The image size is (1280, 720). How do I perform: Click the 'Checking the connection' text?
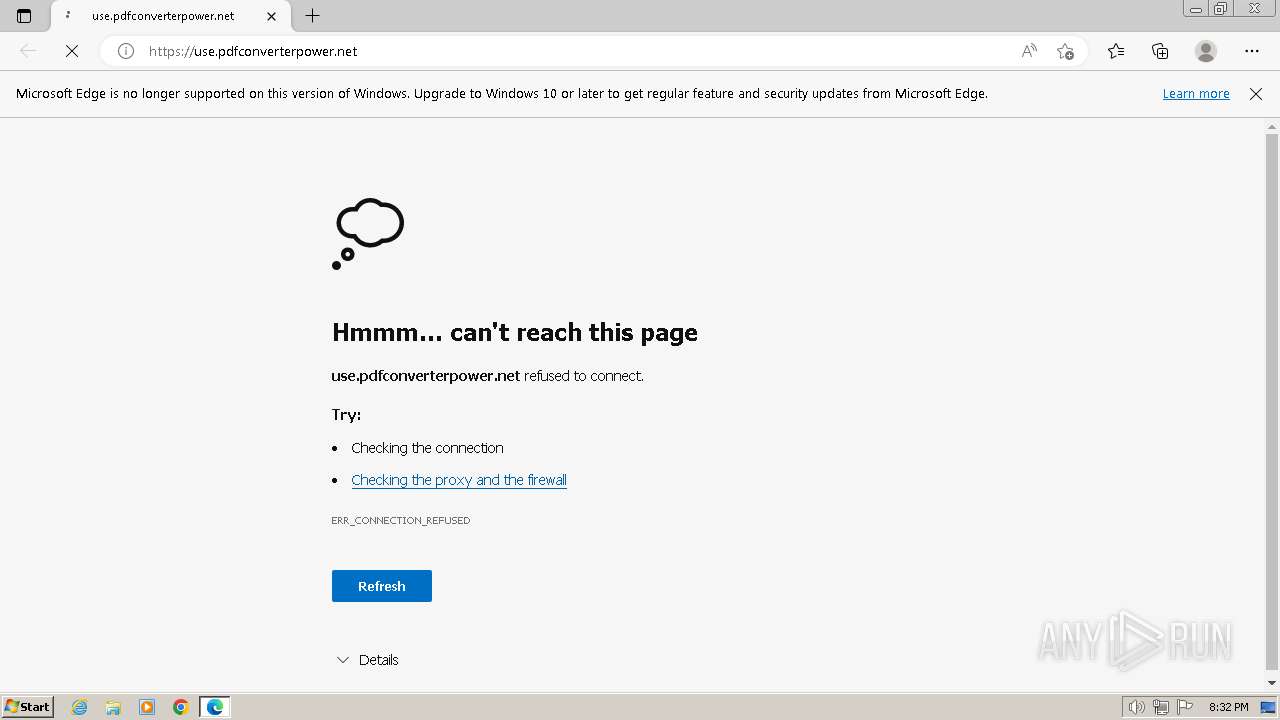[427, 448]
